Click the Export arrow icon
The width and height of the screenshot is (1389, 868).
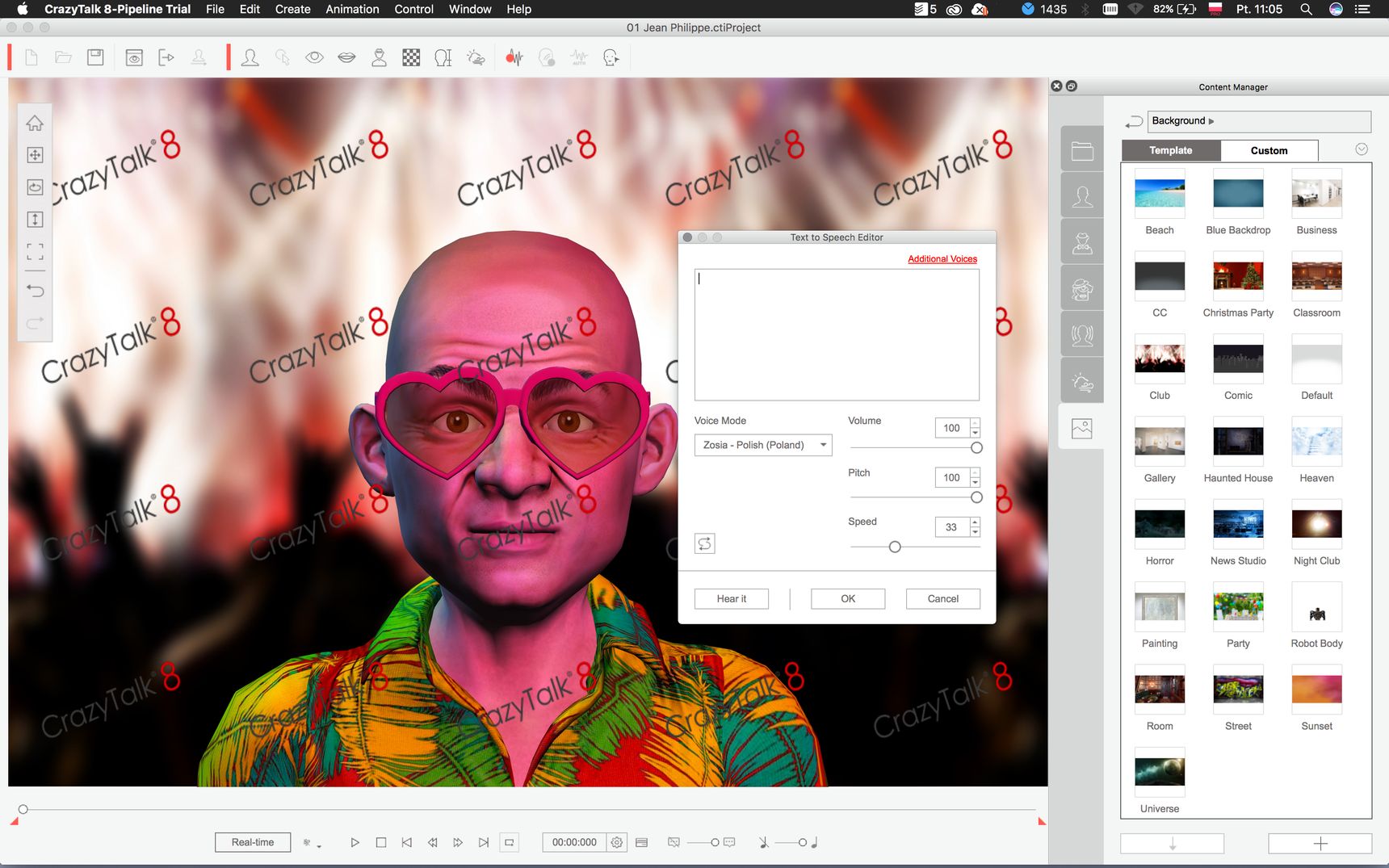point(166,57)
